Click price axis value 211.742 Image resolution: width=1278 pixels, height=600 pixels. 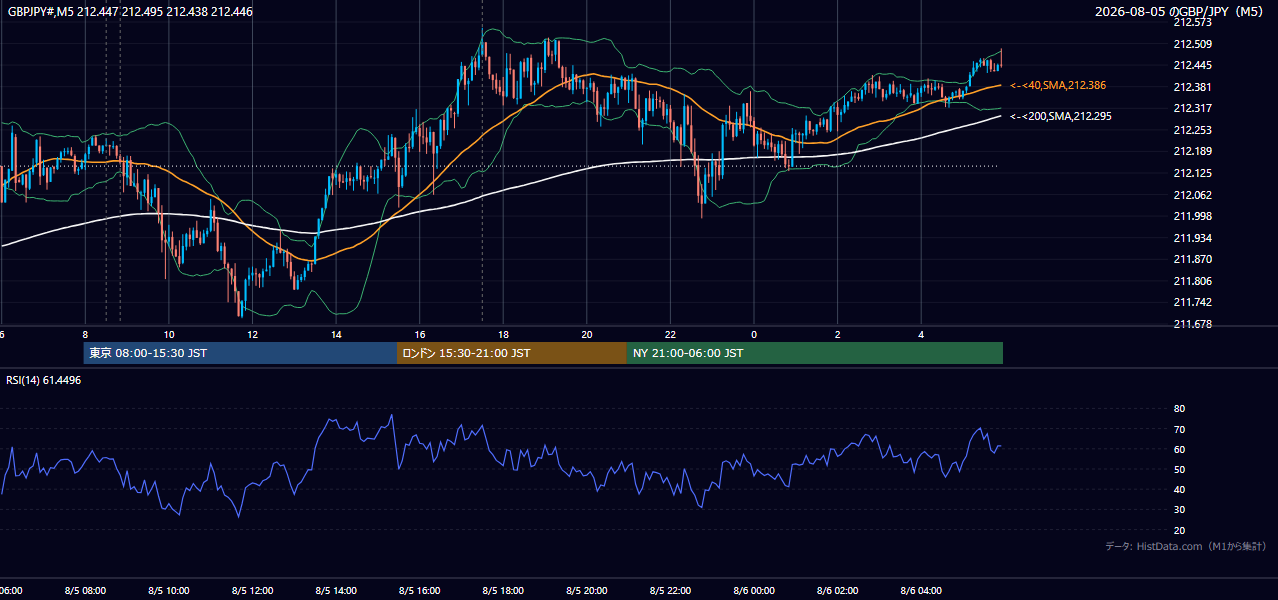(x=1192, y=302)
